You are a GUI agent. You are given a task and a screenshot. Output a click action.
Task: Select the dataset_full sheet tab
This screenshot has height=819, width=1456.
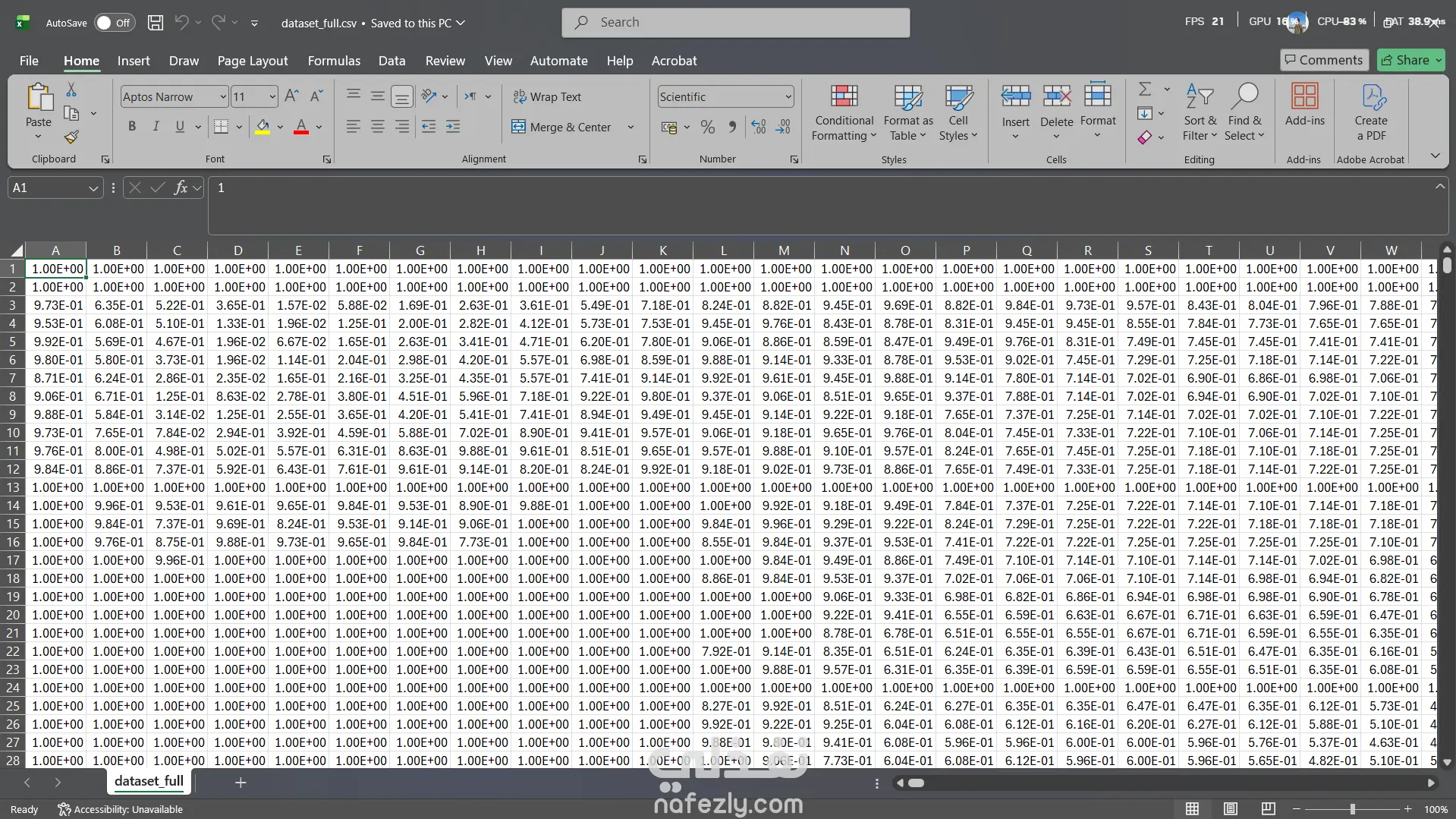coord(149,781)
